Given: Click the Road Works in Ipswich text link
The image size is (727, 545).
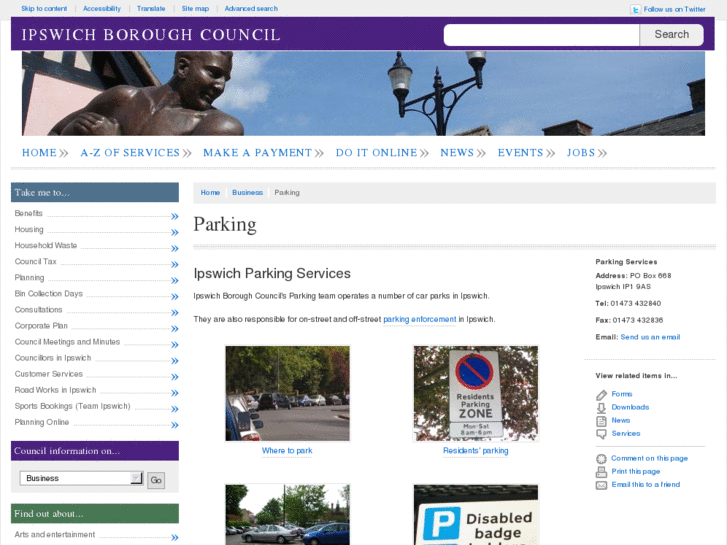Looking at the screenshot, I should 55,390.
